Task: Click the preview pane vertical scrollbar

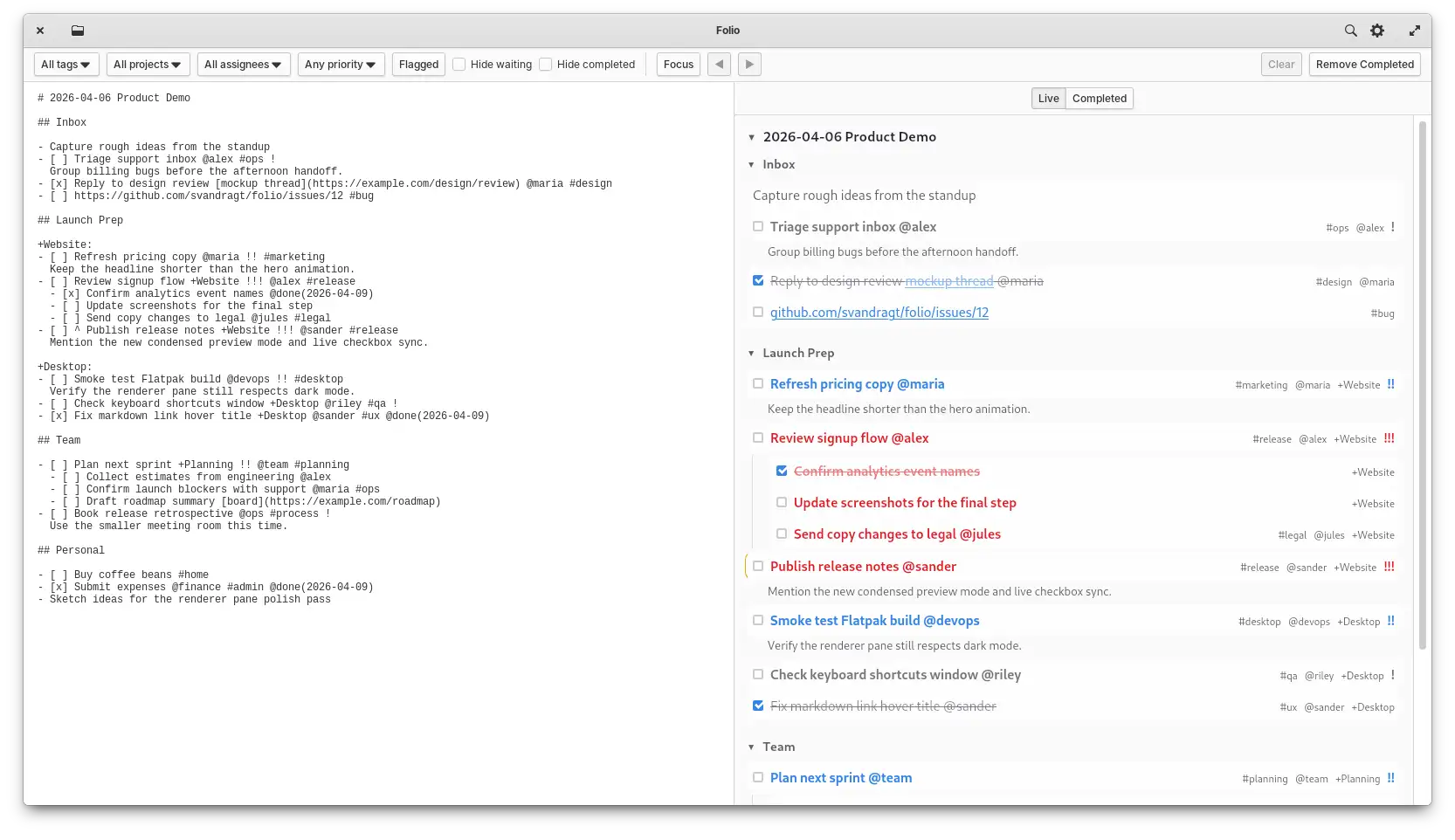Action: click(x=1423, y=384)
